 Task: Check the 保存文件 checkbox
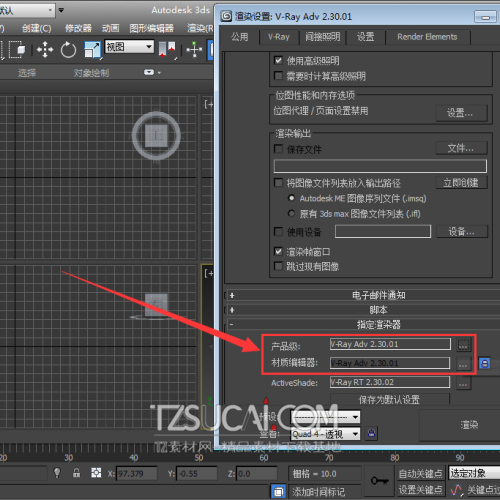278,149
